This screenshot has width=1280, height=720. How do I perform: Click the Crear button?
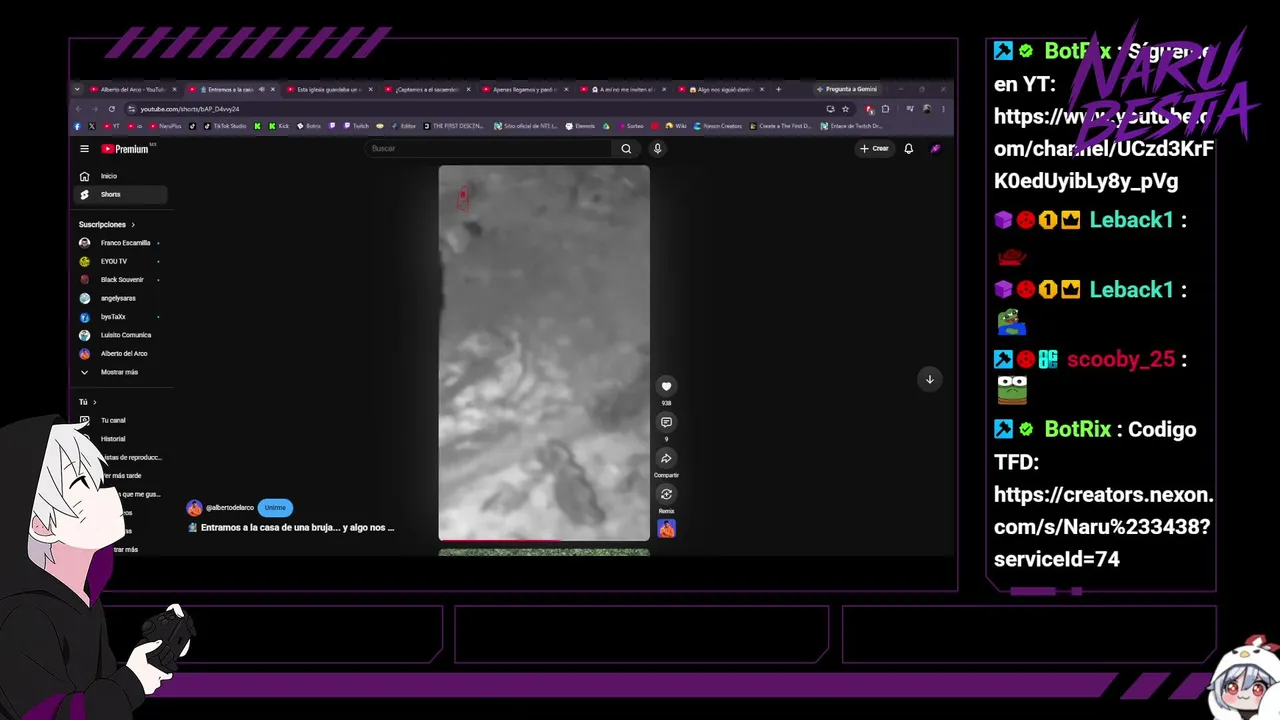pyautogui.click(x=874, y=149)
